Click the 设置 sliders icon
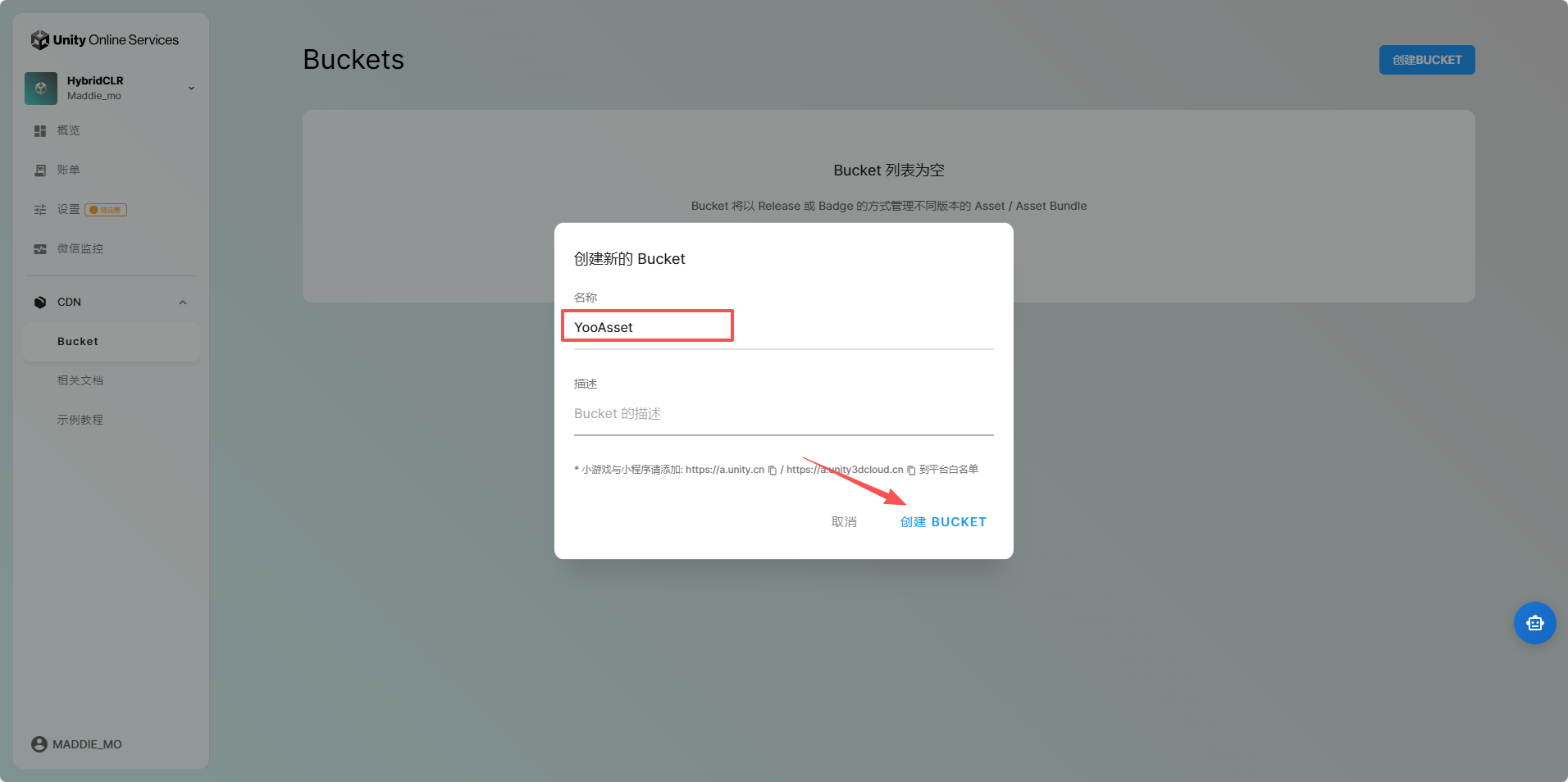This screenshot has width=1568, height=782. tap(40, 210)
